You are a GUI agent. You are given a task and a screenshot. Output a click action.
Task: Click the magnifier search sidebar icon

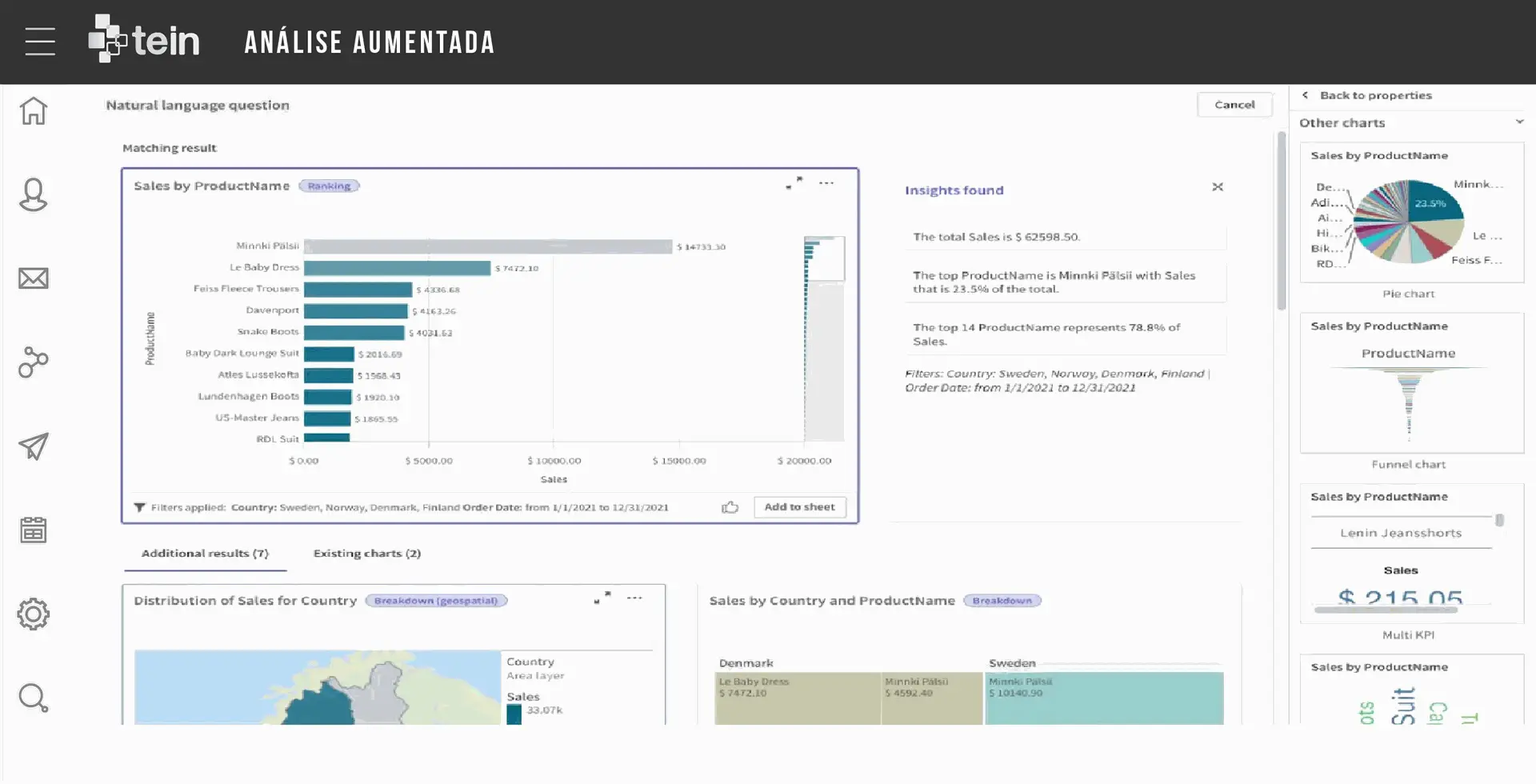(34, 698)
